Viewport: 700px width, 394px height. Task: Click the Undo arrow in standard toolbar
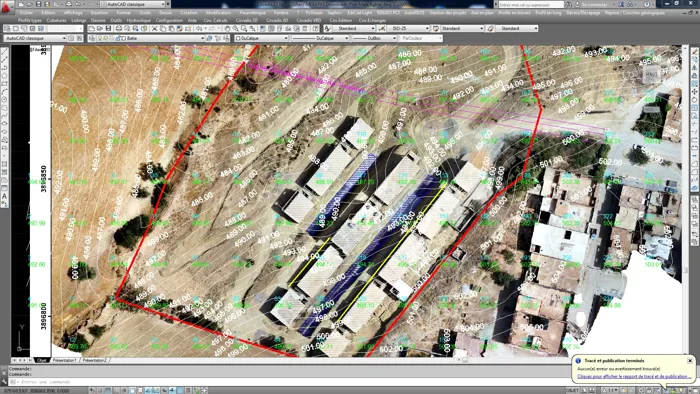[x=199, y=29]
